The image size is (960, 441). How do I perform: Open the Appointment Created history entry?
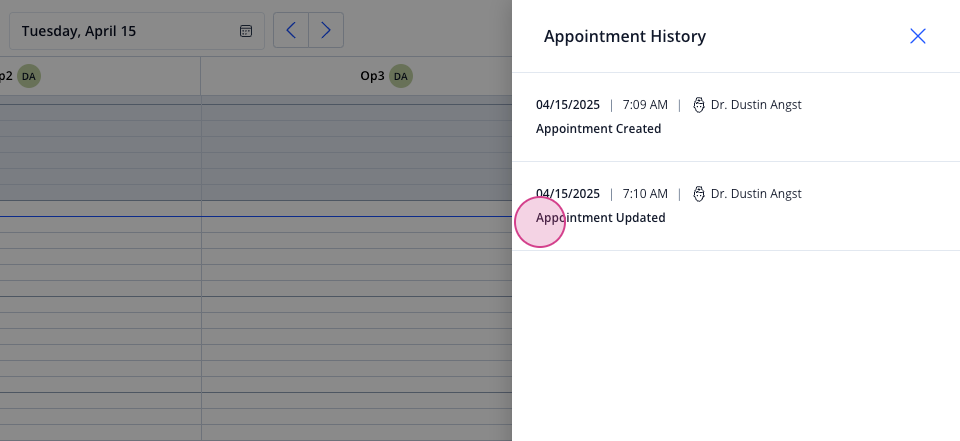pyautogui.click(x=736, y=117)
